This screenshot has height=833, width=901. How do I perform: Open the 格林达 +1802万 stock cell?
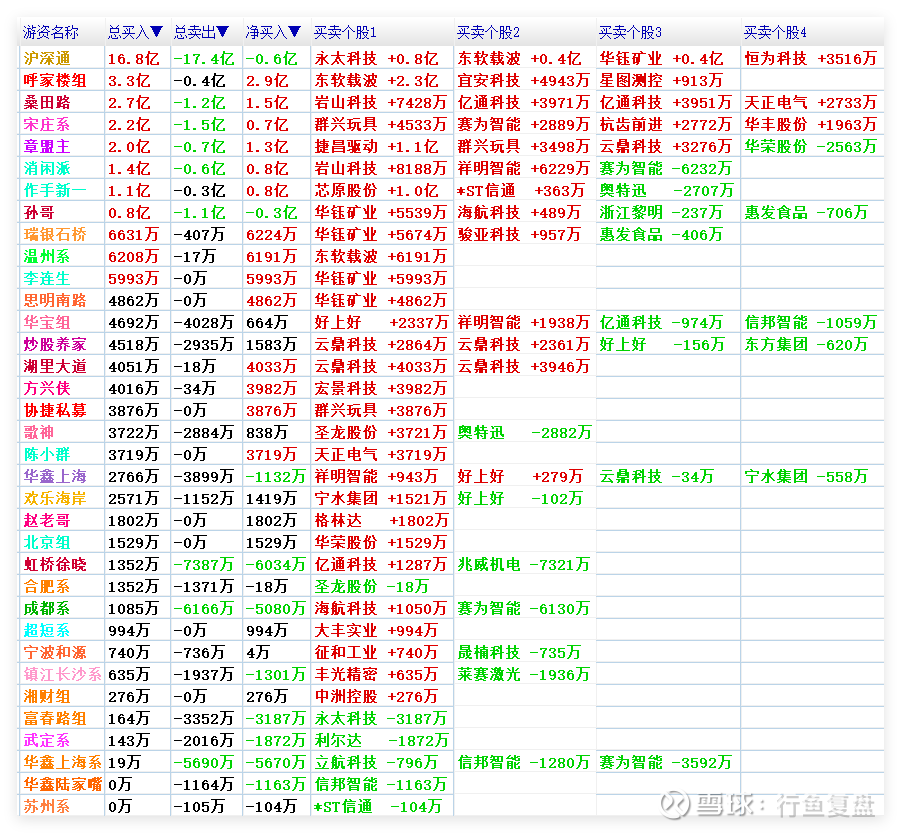tap(381, 521)
